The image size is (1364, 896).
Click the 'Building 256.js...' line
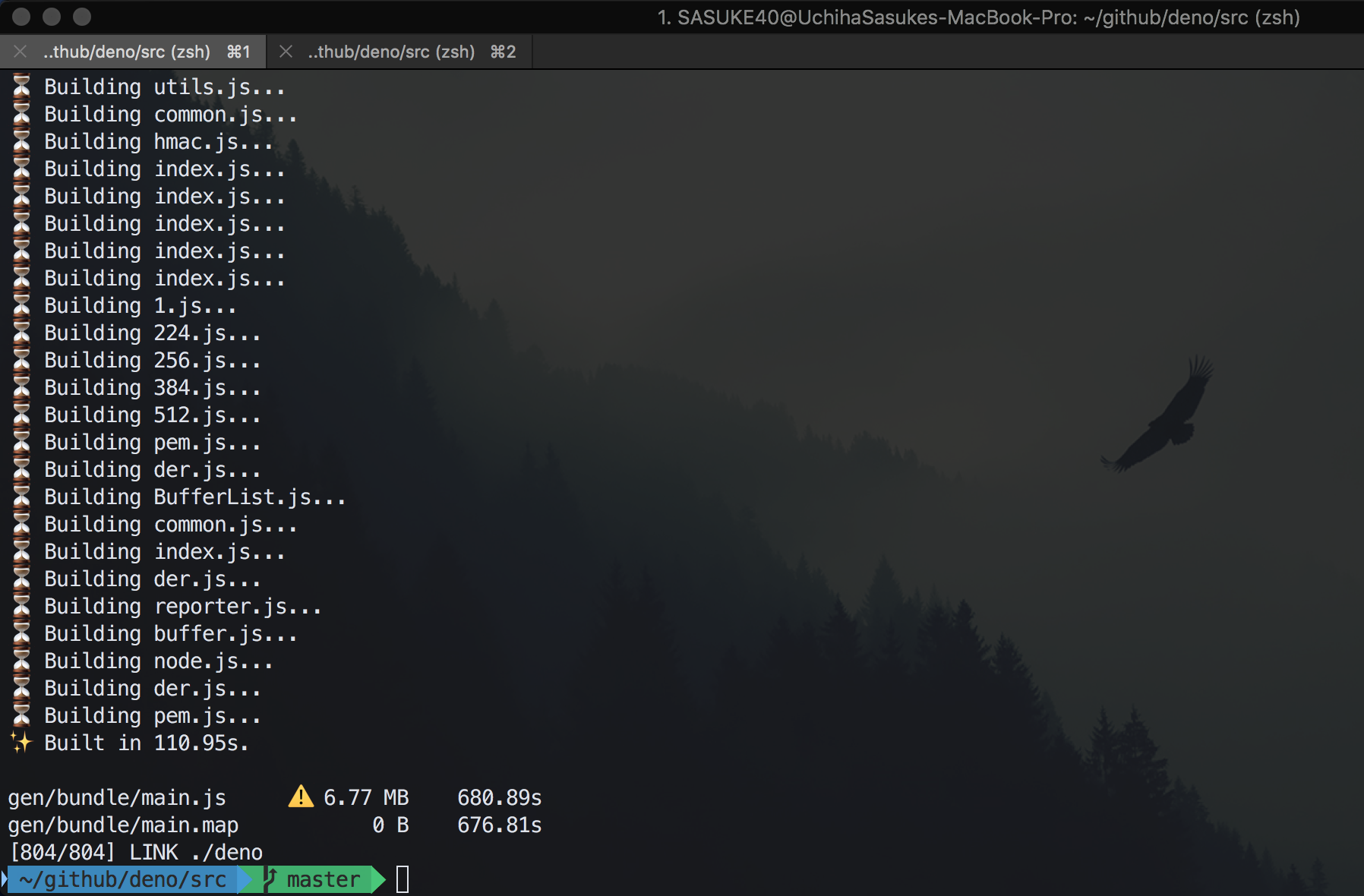pos(153,361)
